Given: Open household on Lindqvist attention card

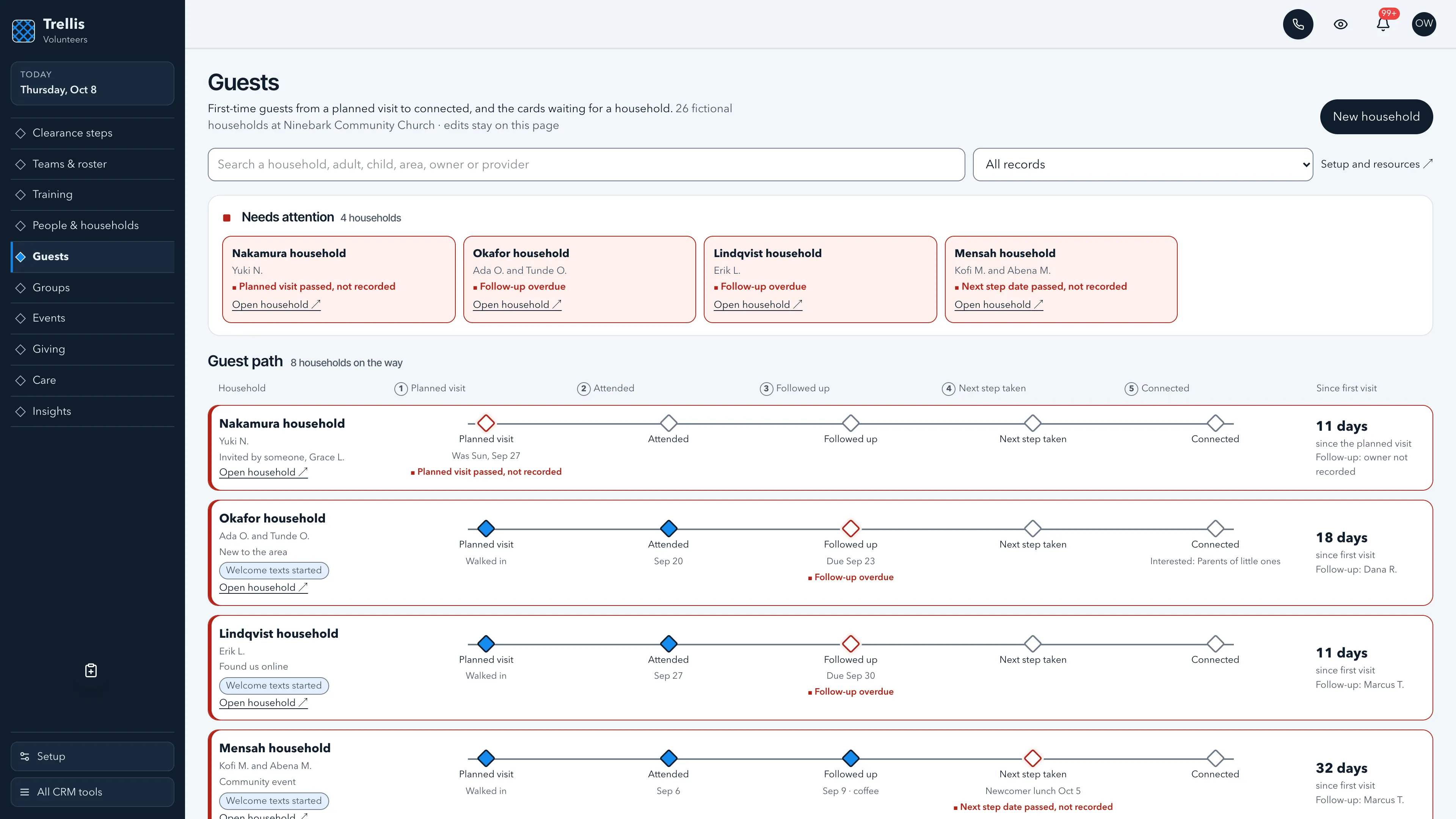Looking at the screenshot, I should 758,304.
